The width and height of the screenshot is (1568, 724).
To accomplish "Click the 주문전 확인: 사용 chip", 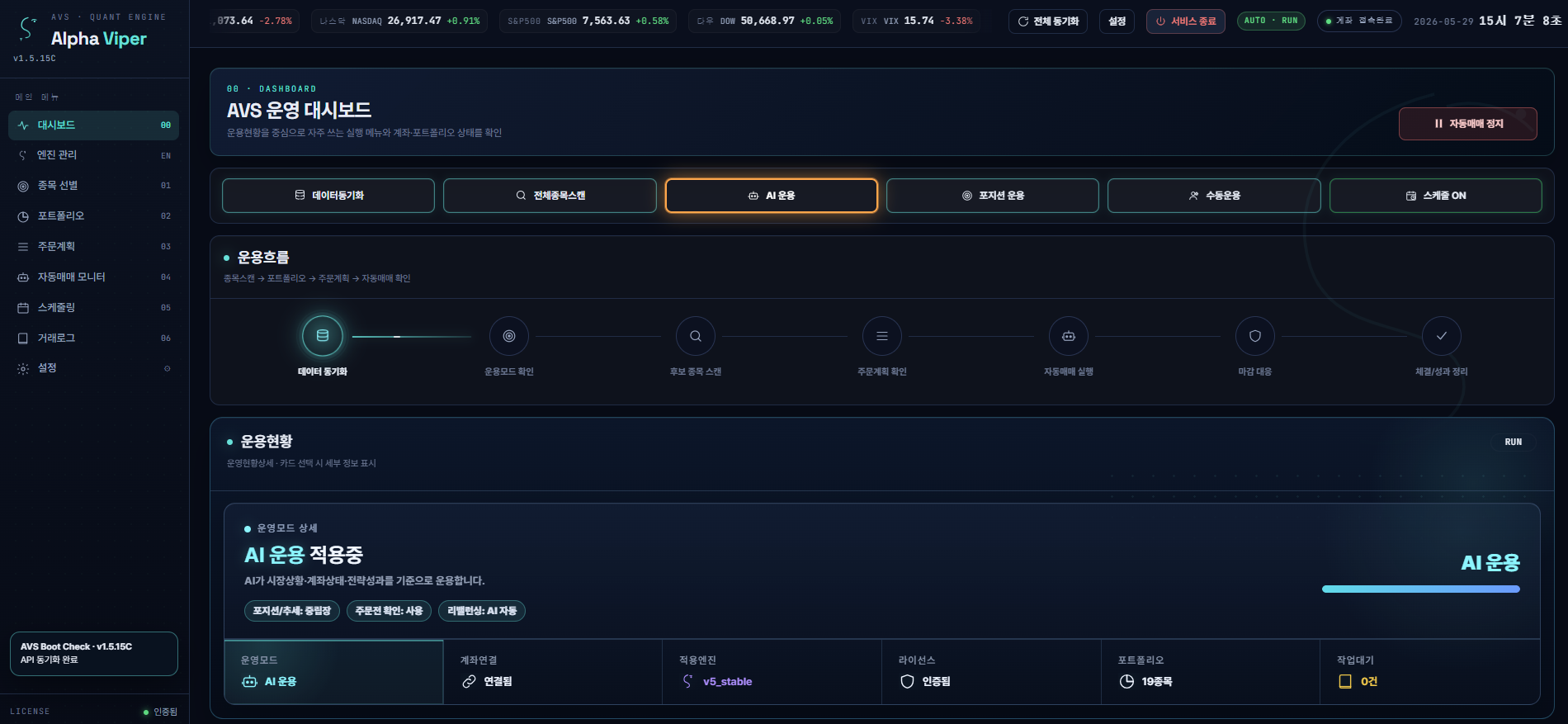I will (389, 611).
